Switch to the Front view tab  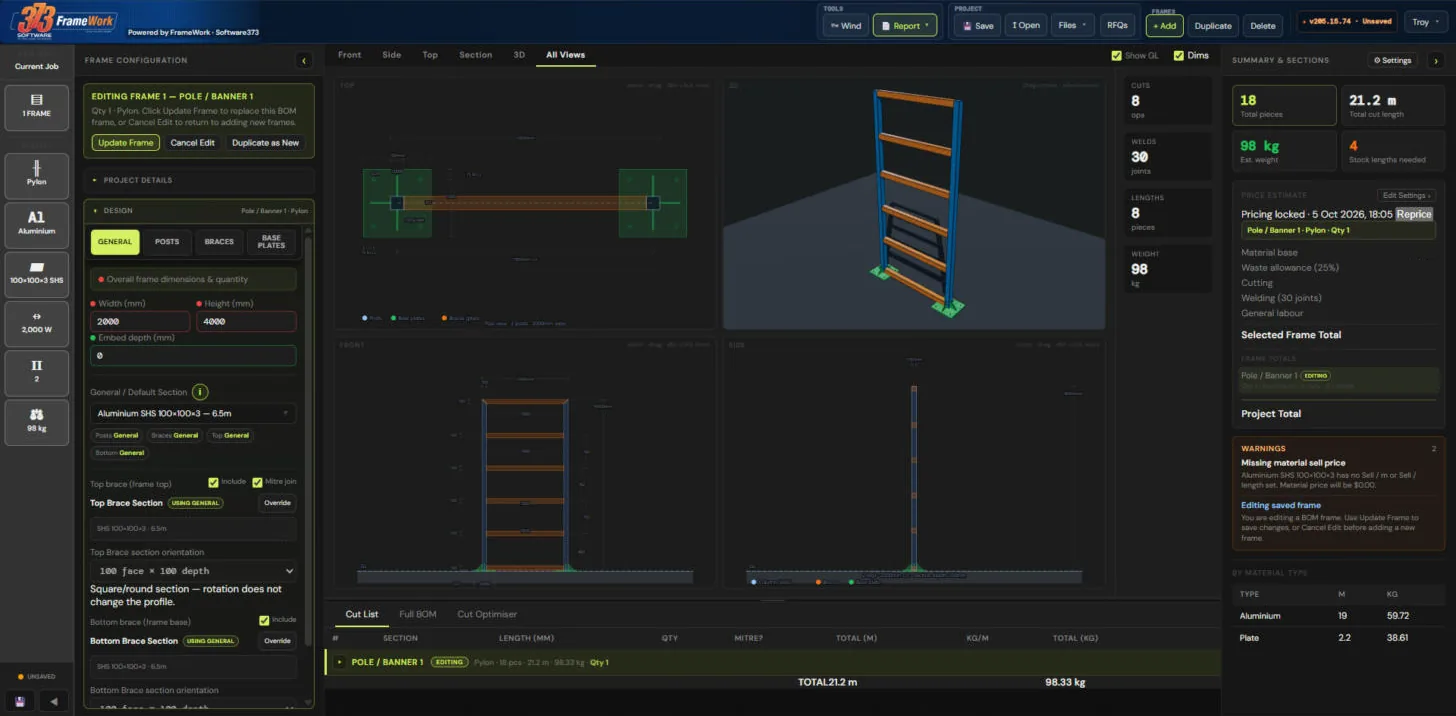[349, 55]
